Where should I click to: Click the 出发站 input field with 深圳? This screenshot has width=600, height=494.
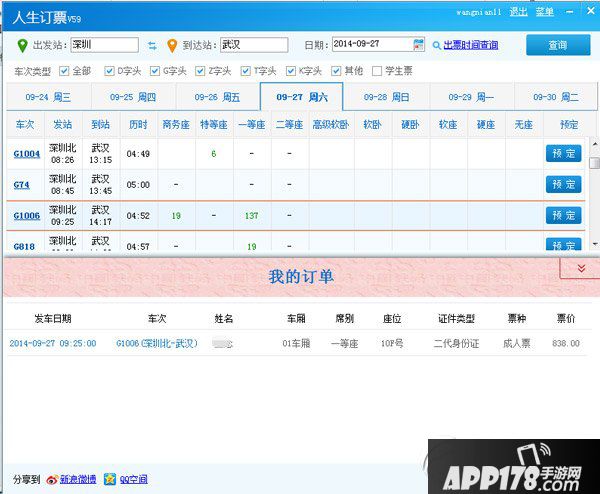(x=104, y=45)
